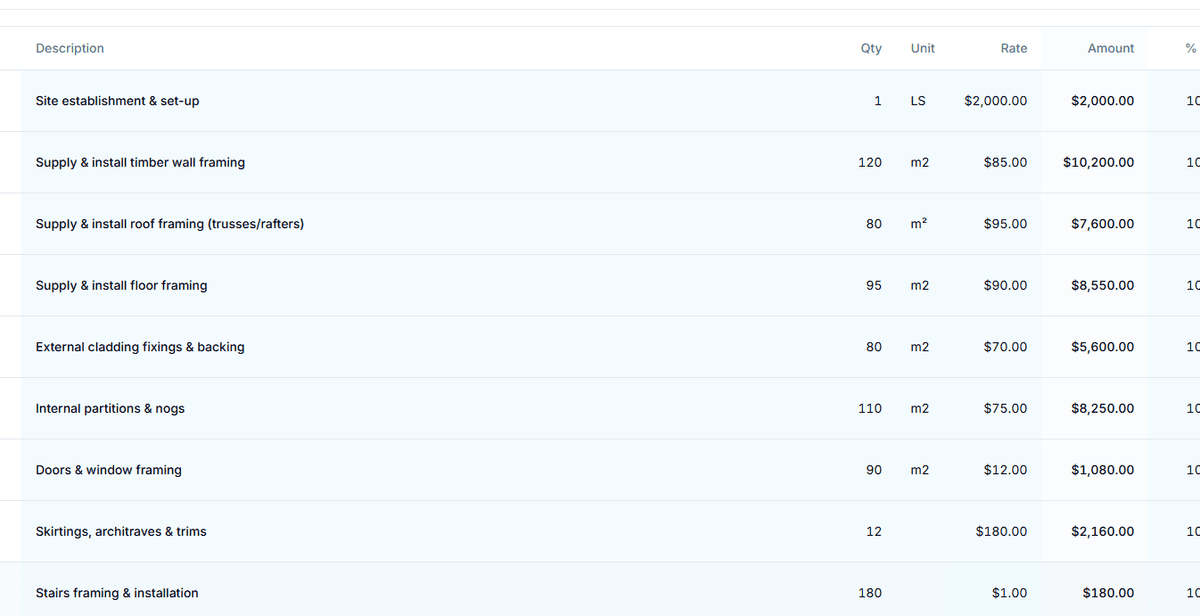
Task: Click the Supply & install timber wall framing description
Action: [x=140, y=162]
